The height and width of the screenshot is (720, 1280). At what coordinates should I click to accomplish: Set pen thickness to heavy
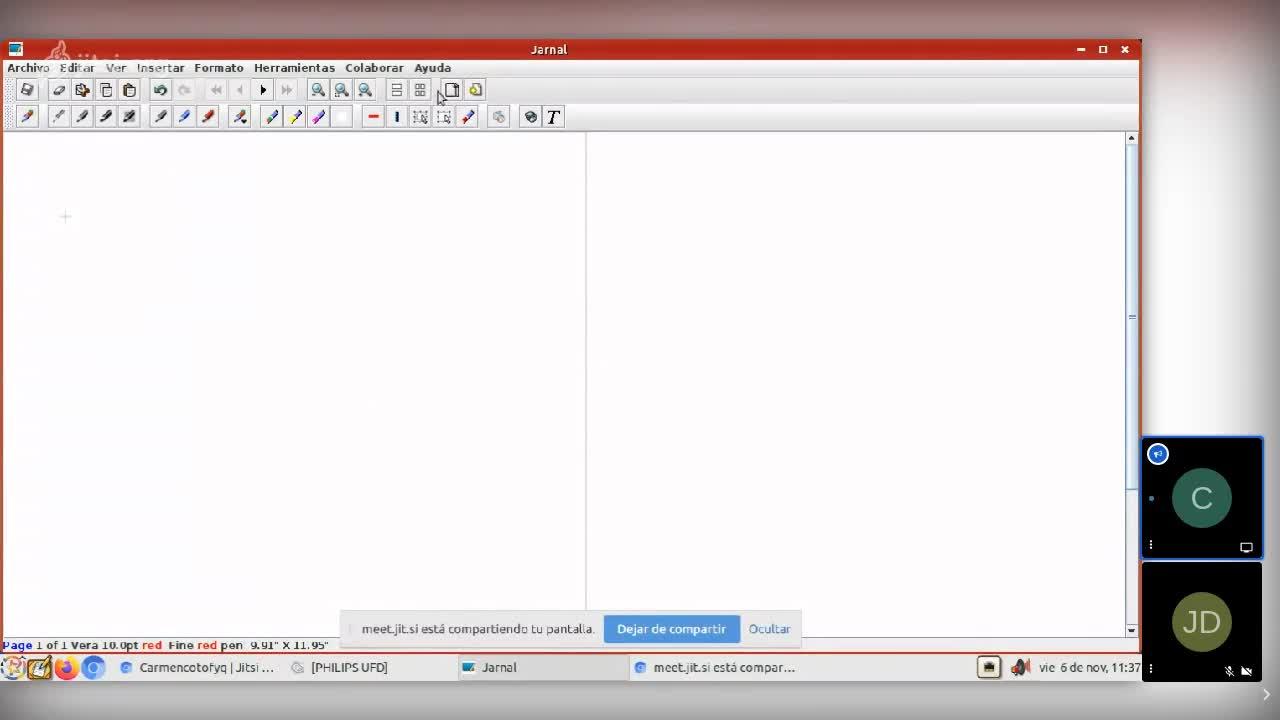click(106, 117)
